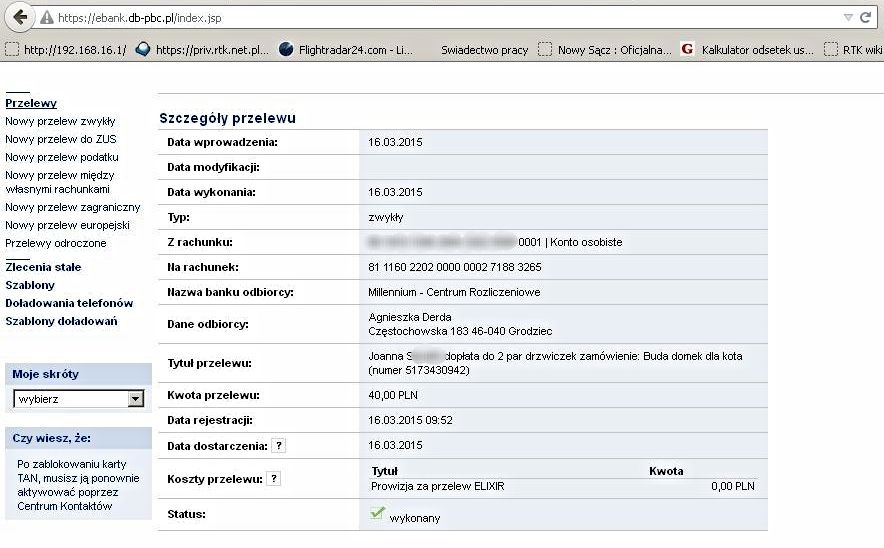Viewport: 884px width, 548px height.
Task: Click the site security warning icon
Action: pos(46,18)
